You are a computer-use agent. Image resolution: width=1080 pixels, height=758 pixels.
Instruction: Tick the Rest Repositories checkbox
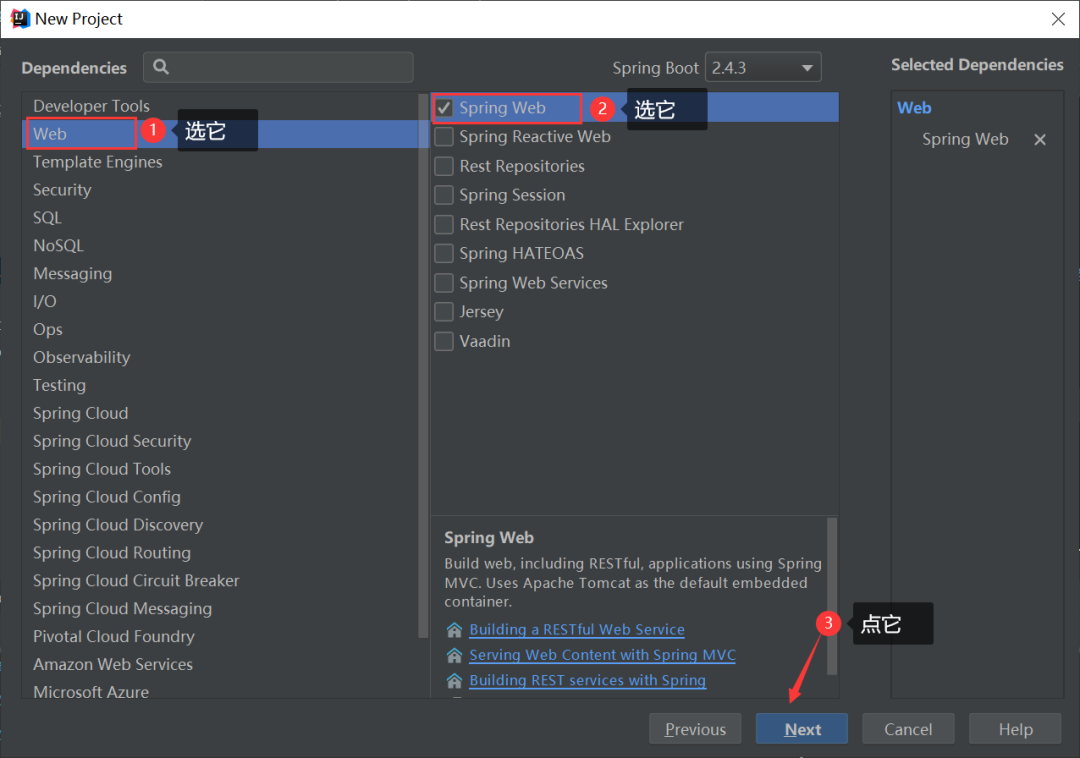tap(444, 167)
